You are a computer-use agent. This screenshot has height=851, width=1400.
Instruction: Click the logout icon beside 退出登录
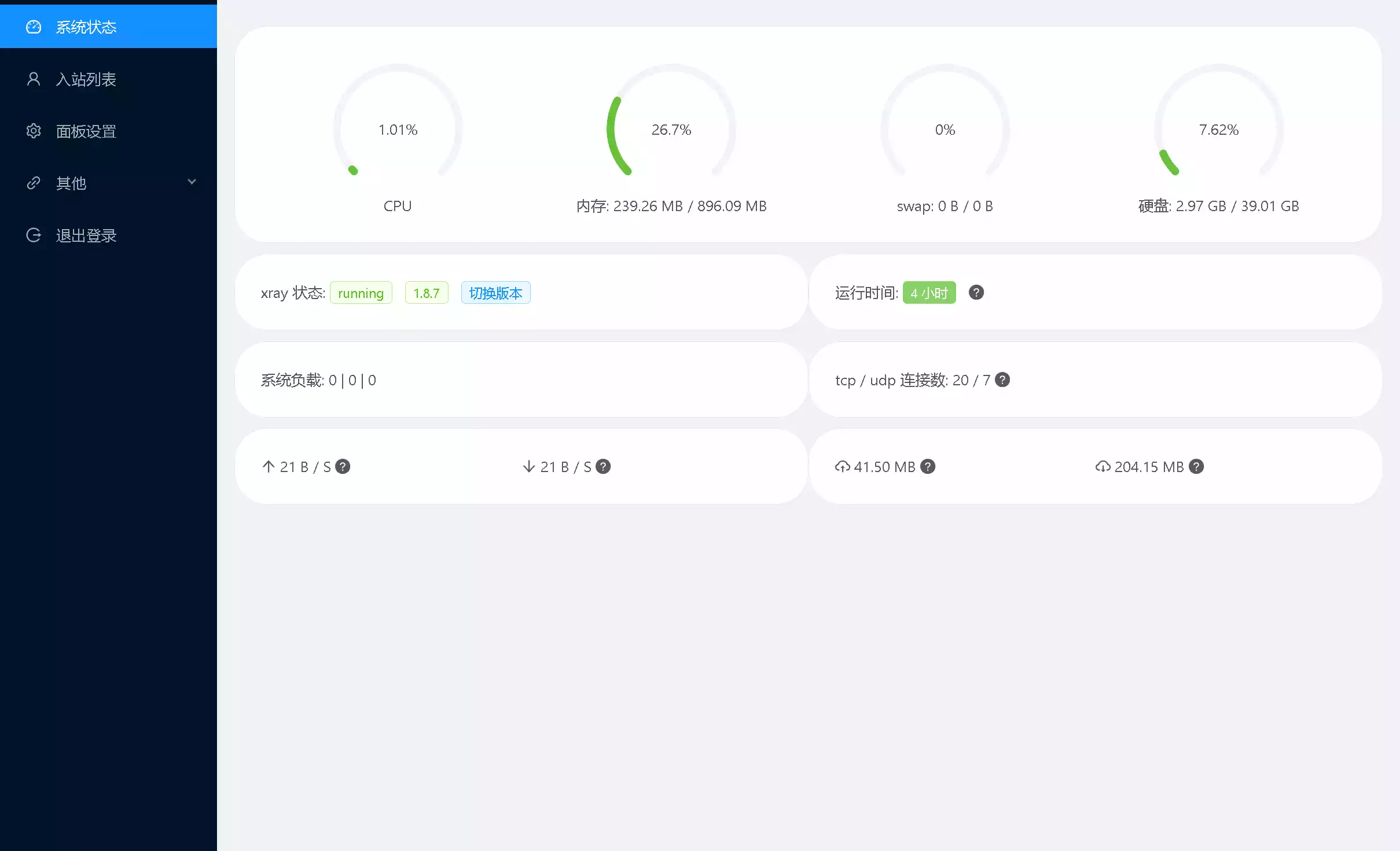click(34, 235)
